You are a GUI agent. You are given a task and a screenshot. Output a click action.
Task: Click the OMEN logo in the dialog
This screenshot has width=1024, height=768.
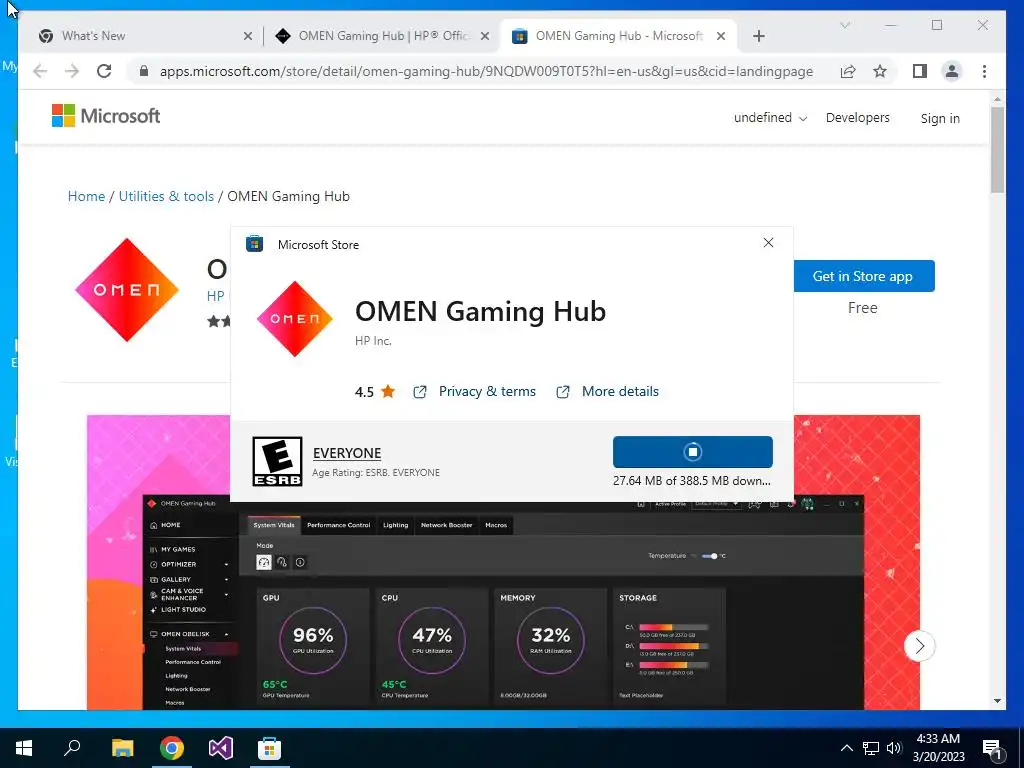click(x=295, y=319)
